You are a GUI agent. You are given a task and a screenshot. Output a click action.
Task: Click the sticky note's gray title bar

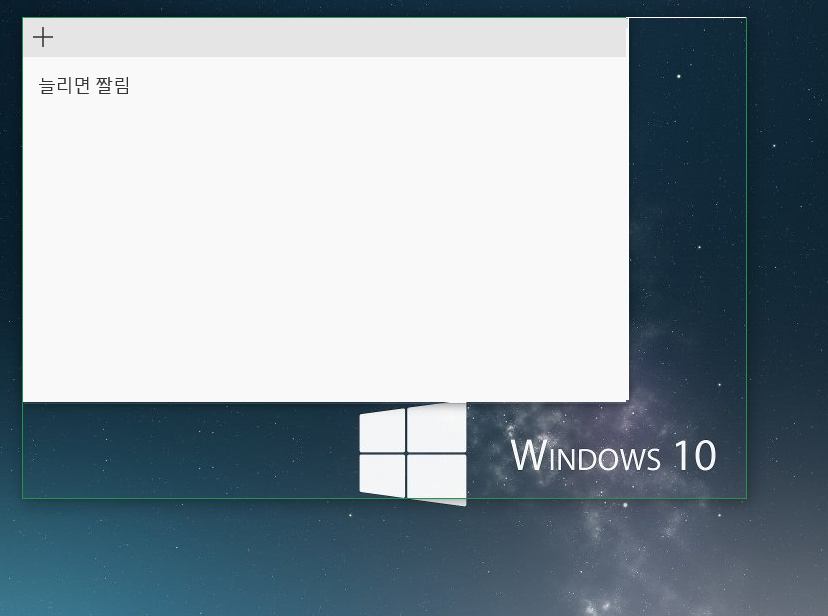click(x=325, y=37)
